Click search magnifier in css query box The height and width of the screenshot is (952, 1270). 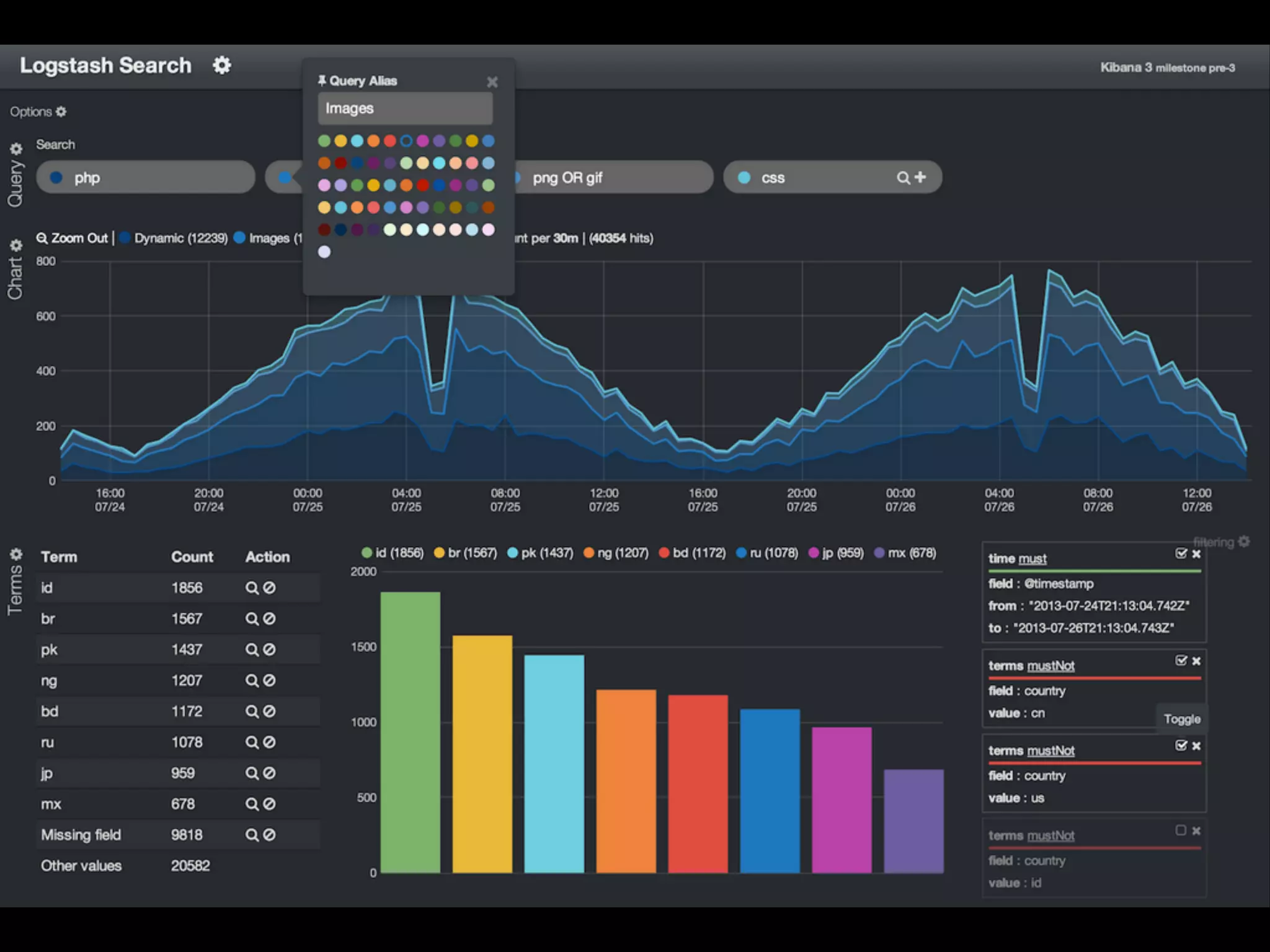pyautogui.click(x=903, y=178)
